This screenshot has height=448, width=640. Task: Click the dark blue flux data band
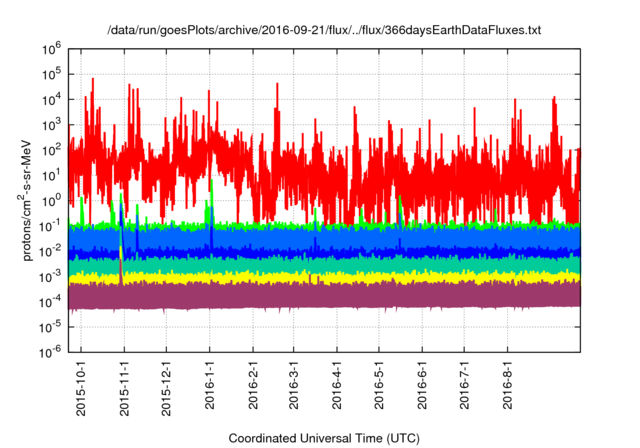click(x=324, y=253)
